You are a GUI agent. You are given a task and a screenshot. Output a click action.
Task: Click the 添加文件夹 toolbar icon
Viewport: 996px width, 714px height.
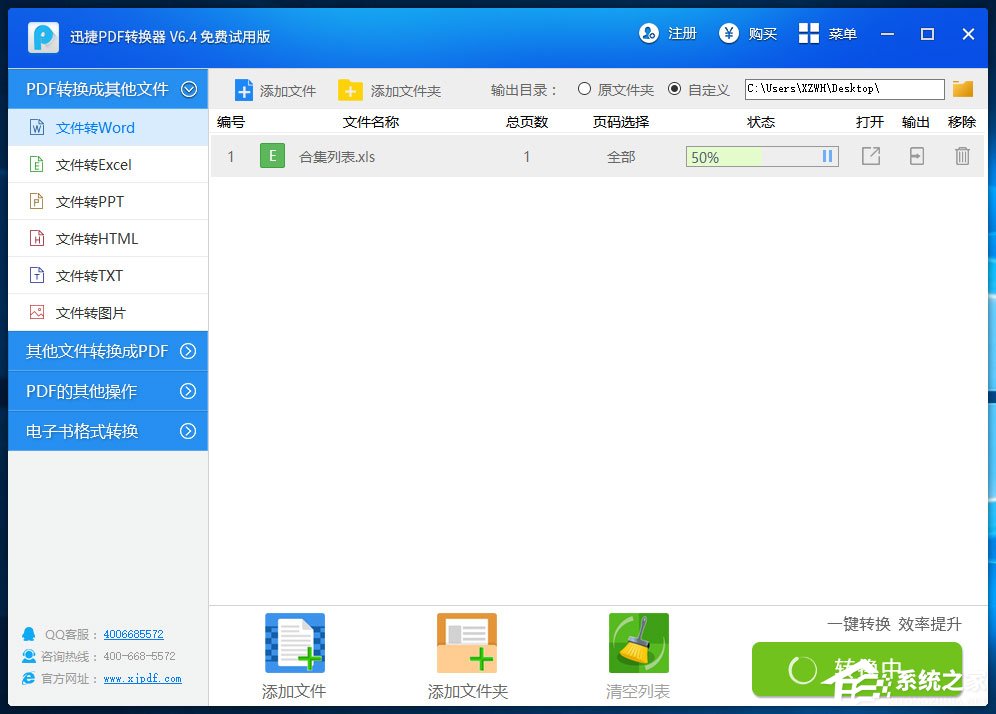point(351,89)
